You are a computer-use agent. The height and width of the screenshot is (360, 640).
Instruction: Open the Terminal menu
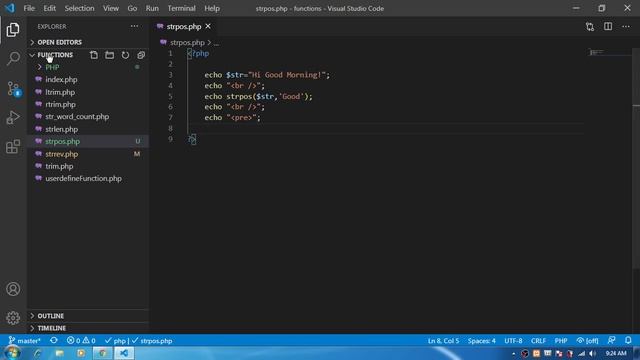181,8
